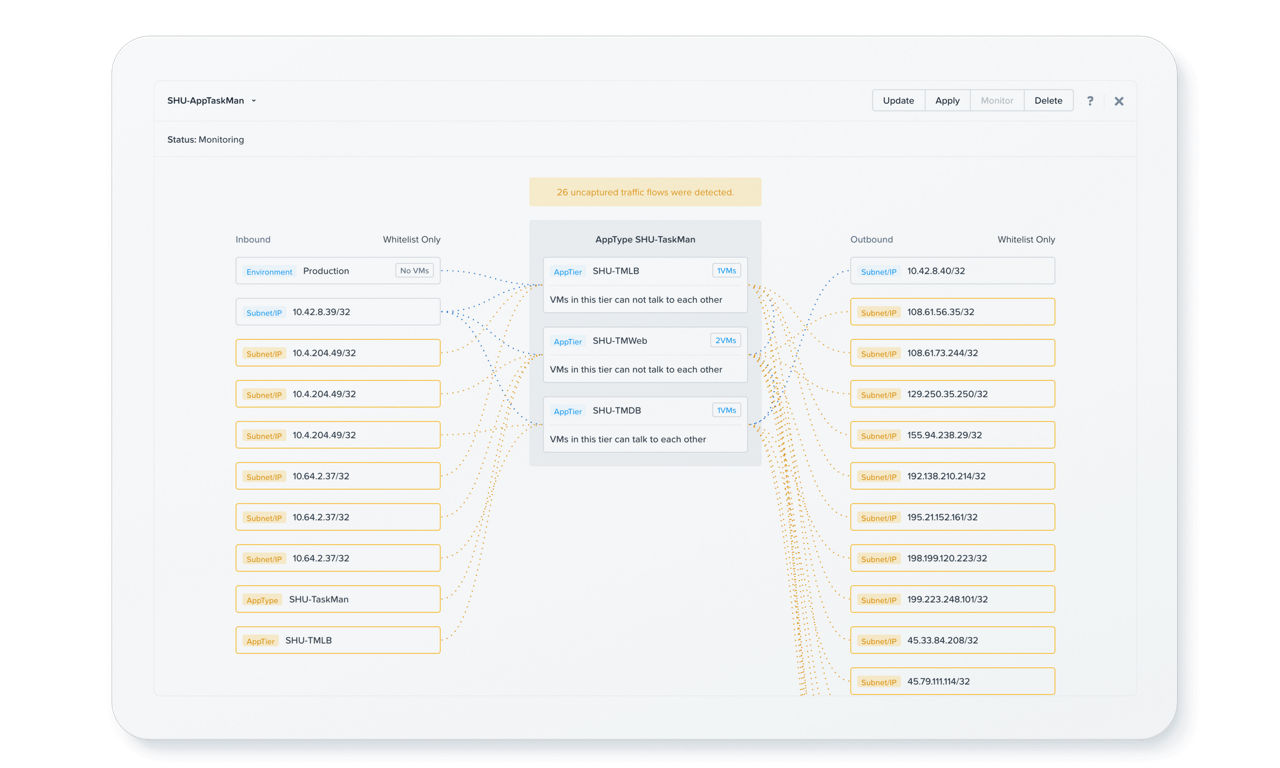Click the help question mark icon
The width and height of the screenshot is (1280, 768).
[x=1090, y=101]
